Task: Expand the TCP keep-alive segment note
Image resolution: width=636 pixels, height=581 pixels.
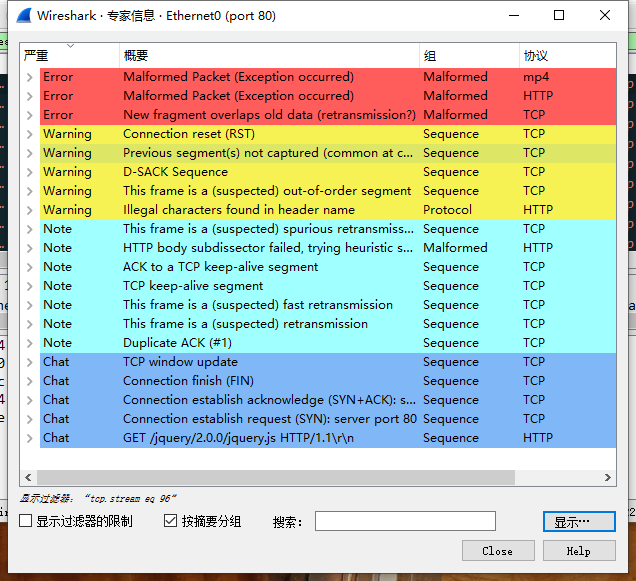Action: point(30,286)
